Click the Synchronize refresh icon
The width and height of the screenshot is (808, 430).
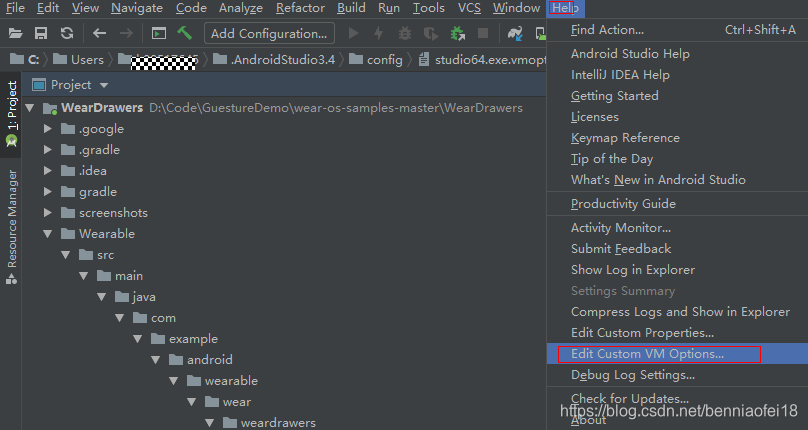tap(66, 34)
